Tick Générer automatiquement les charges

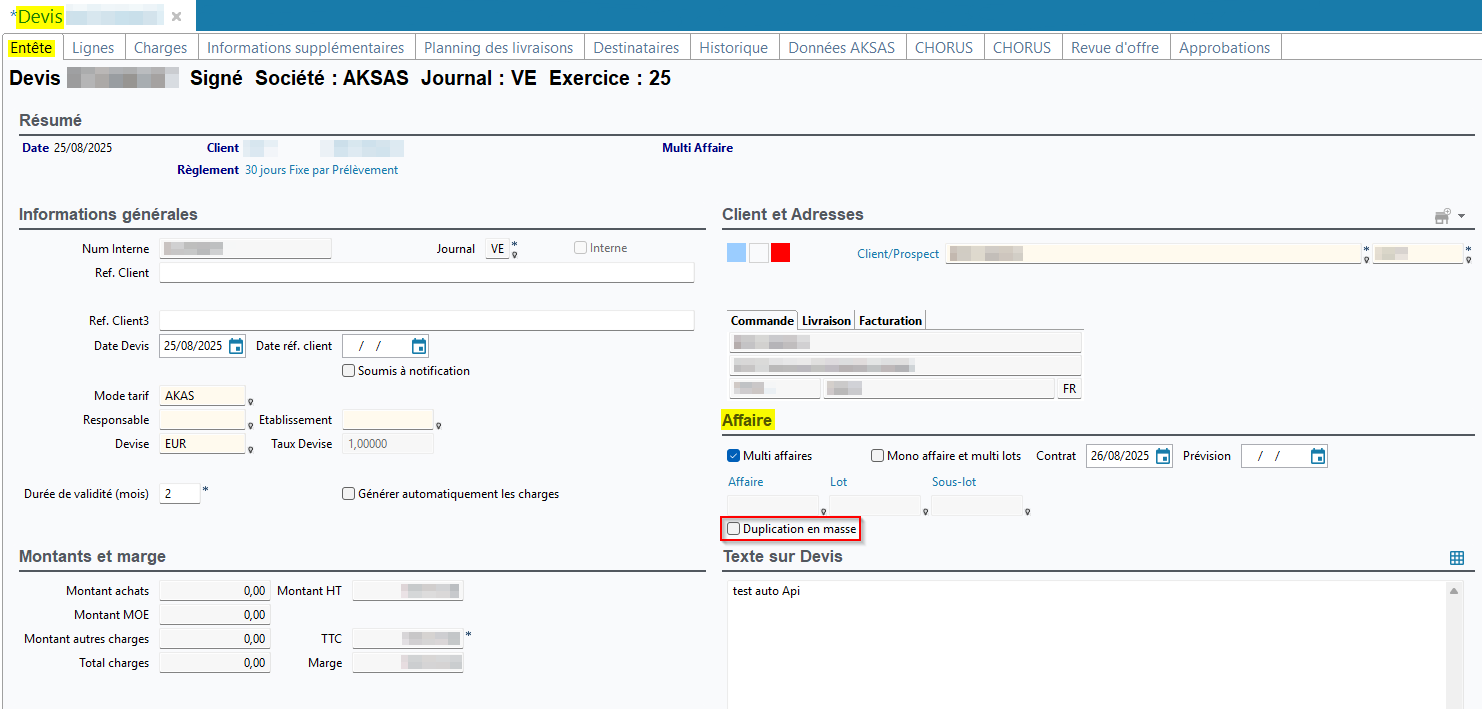point(349,494)
